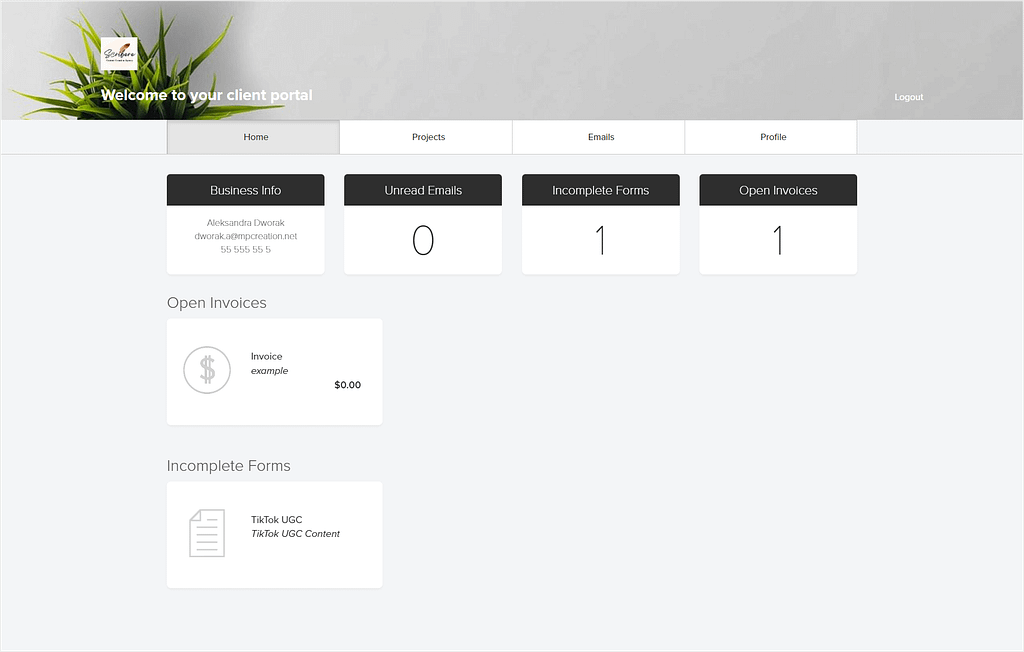The image size is (1024, 652).
Task: Click the TikTok UGC form document icon
Action: 207,533
